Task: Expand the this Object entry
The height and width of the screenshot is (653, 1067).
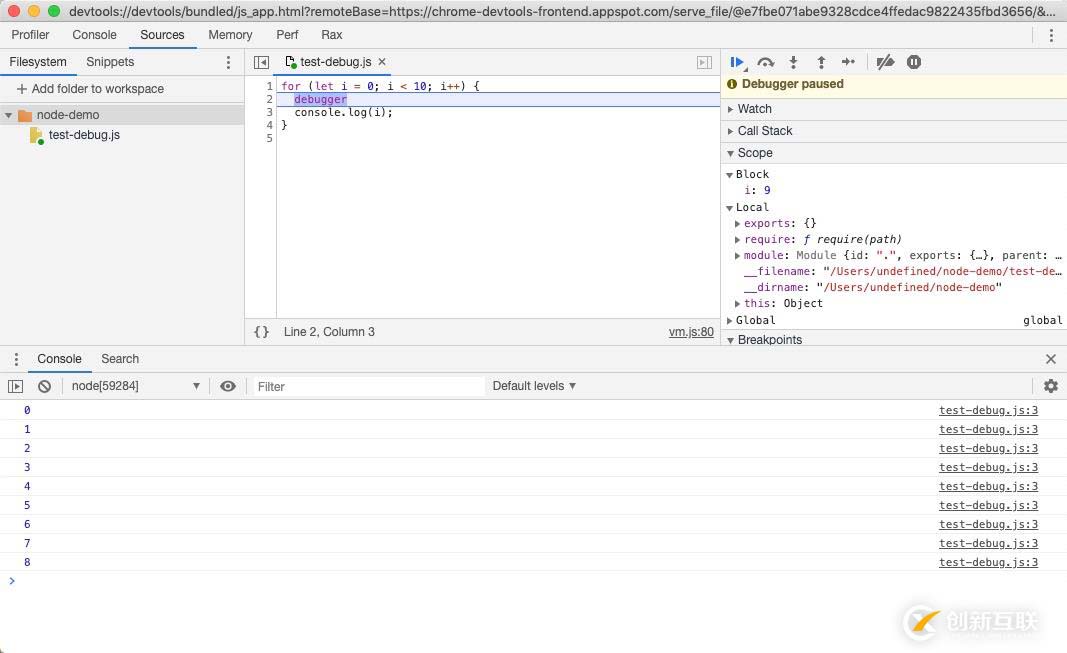Action: [738, 303]
